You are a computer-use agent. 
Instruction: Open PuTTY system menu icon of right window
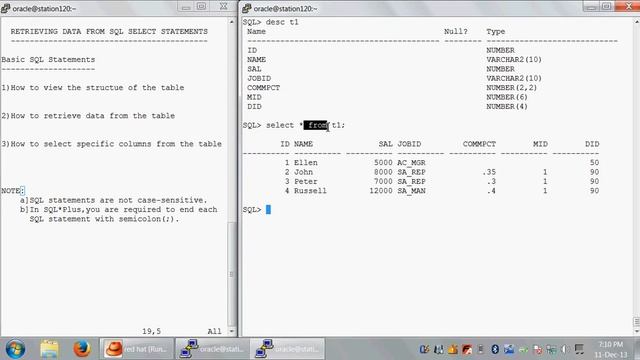247,8
